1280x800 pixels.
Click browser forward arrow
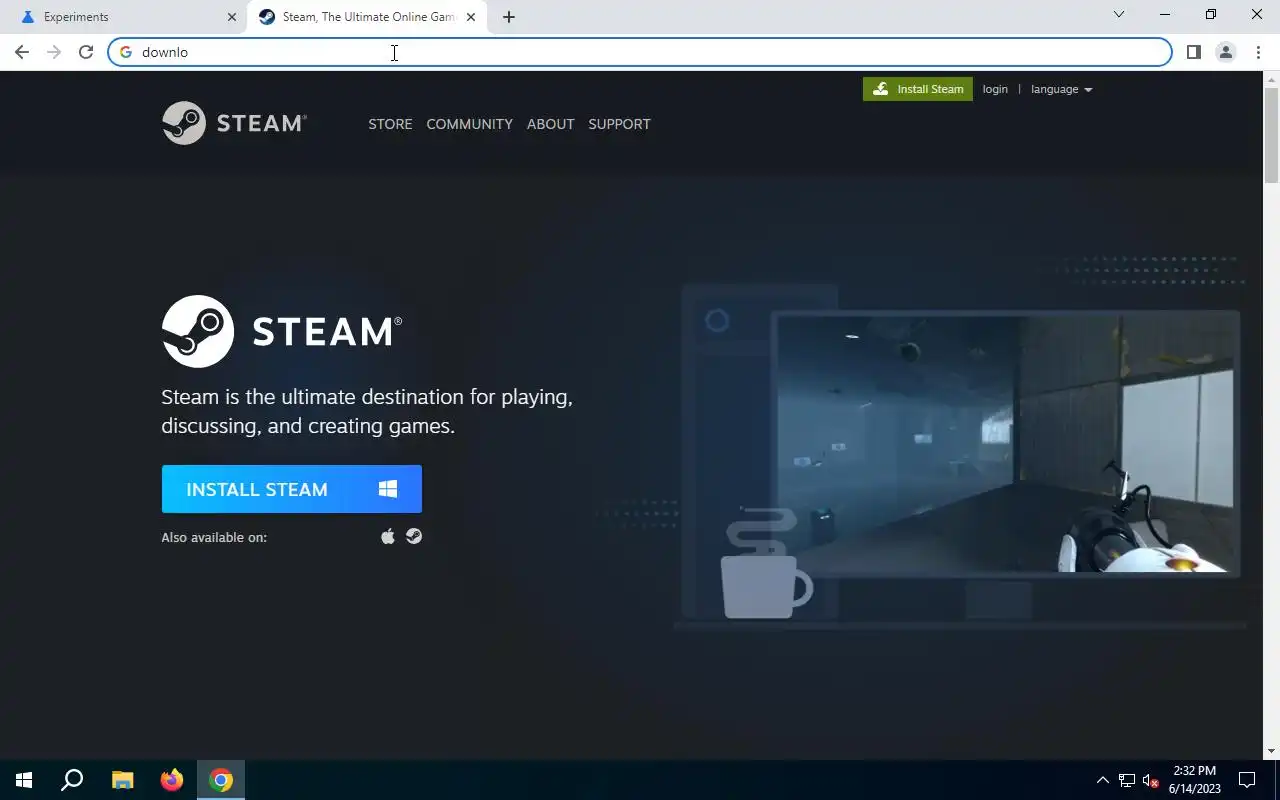click(54, 52)
